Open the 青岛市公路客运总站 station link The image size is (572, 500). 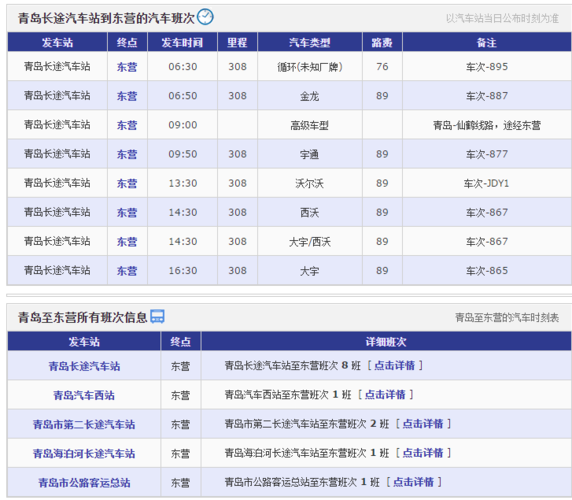pos(84,482)
